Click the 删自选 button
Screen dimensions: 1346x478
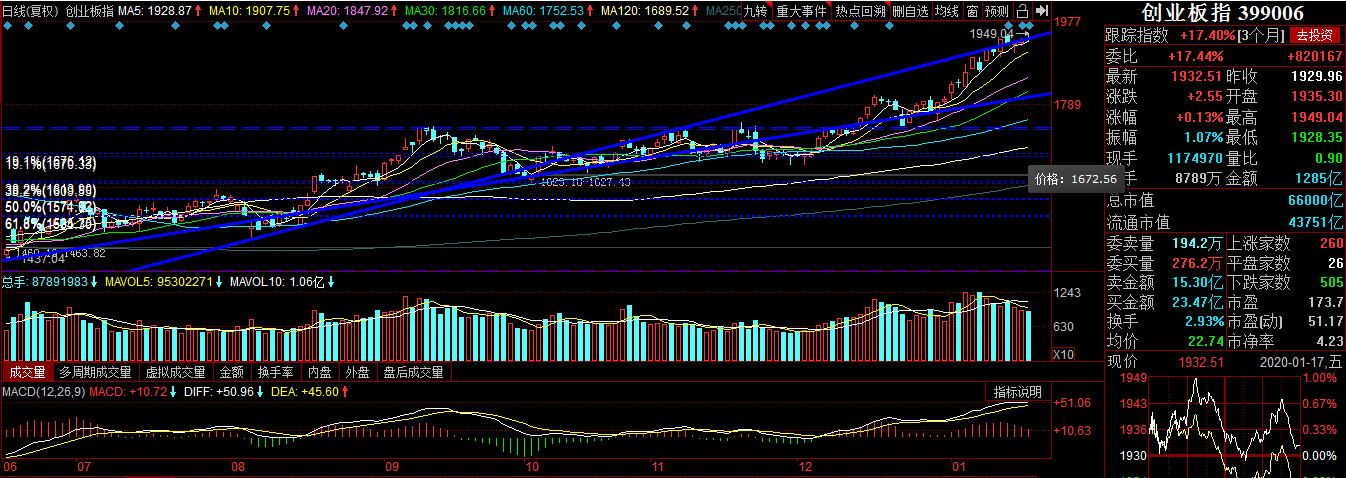[910, 11]
